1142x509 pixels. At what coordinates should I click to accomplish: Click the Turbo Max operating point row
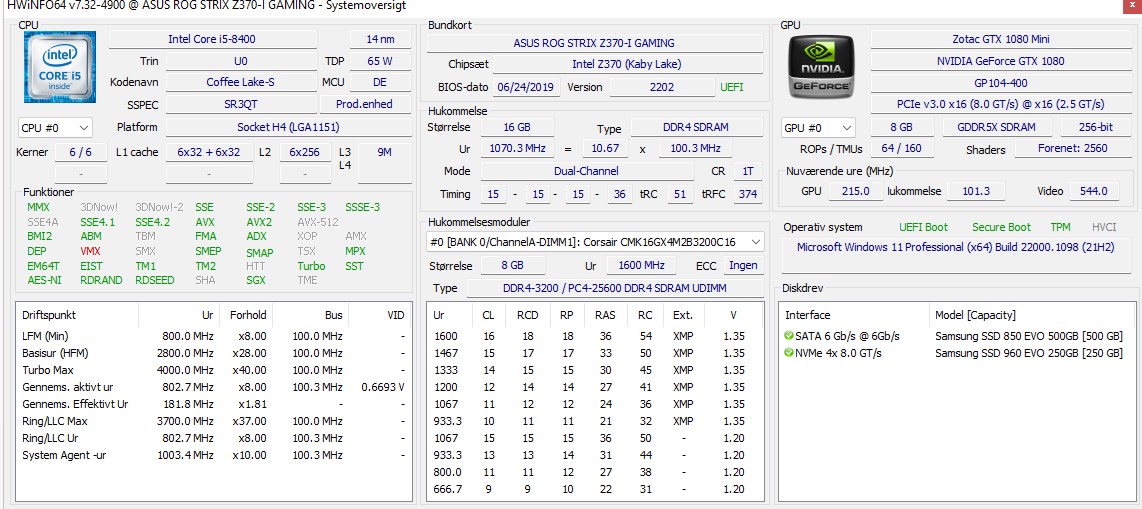pos(213,370)
